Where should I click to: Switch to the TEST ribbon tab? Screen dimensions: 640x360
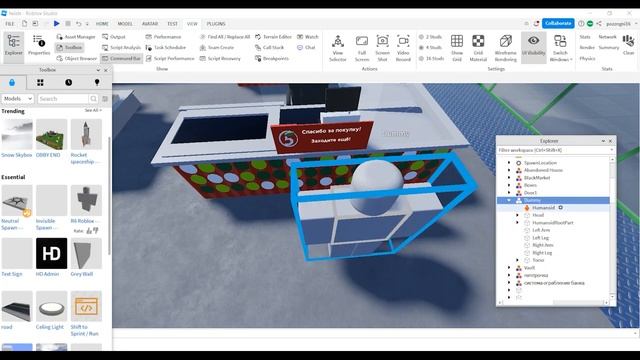173,24
